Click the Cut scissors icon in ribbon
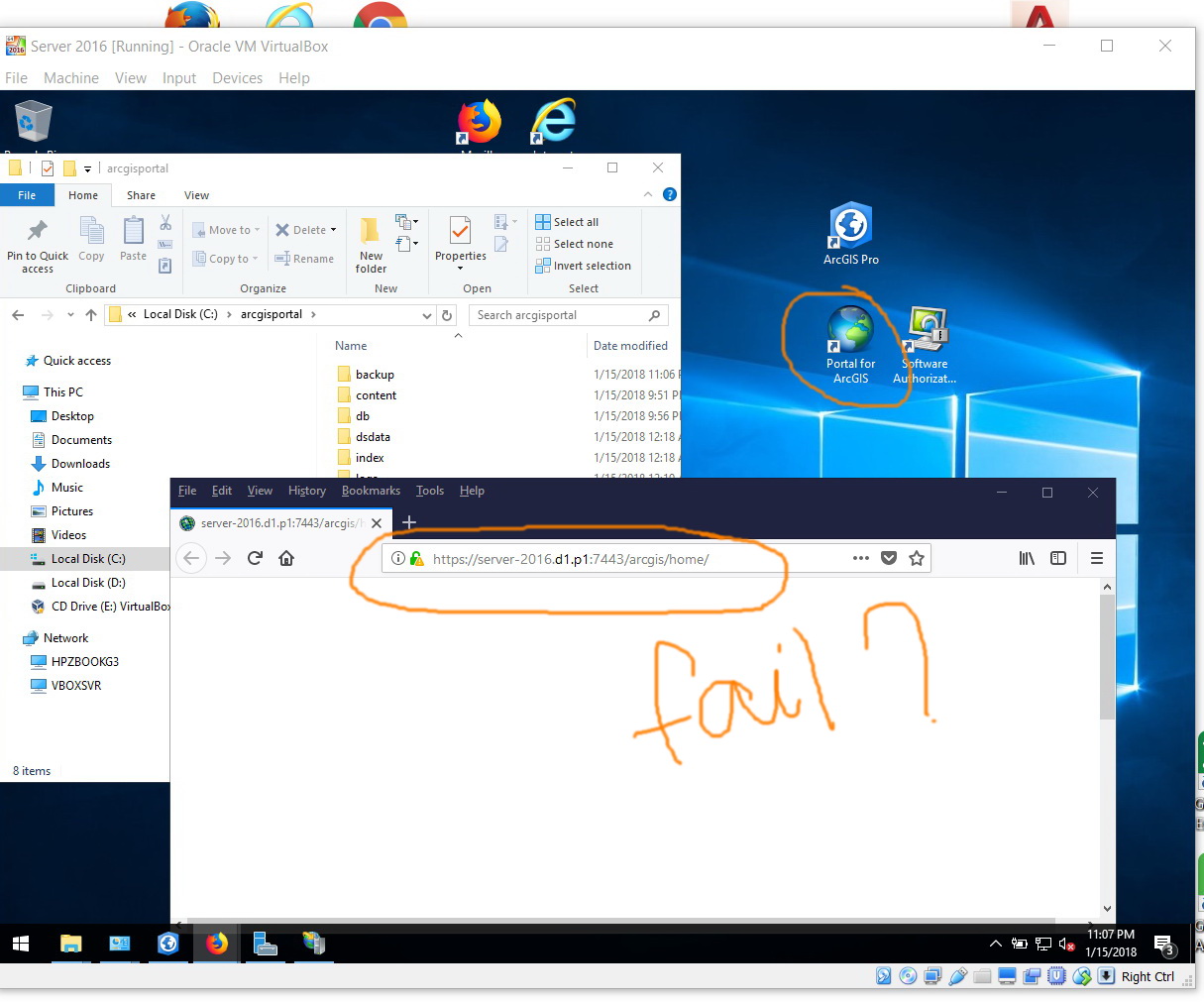This screenshot has width=1204, height=1003. 165,222
